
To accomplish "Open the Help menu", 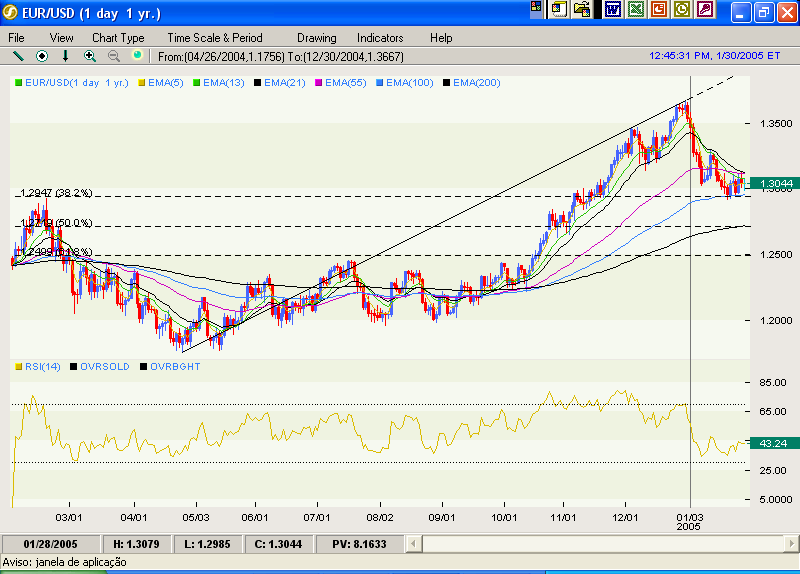I will pos(441,37).
